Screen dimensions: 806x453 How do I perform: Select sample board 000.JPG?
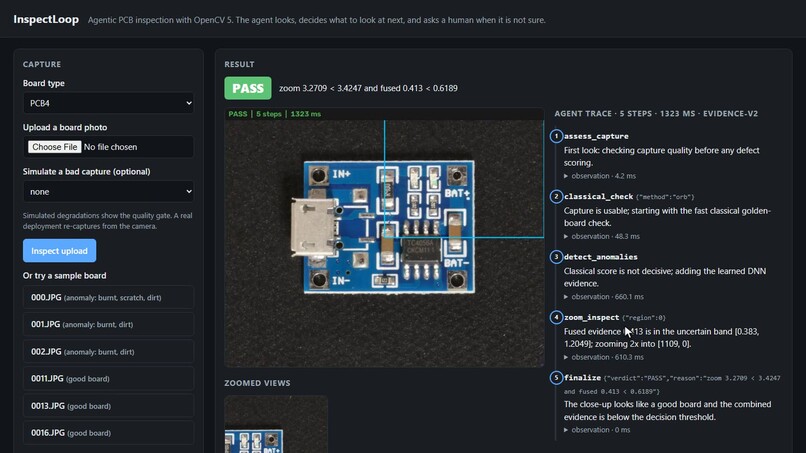point(108,297)
